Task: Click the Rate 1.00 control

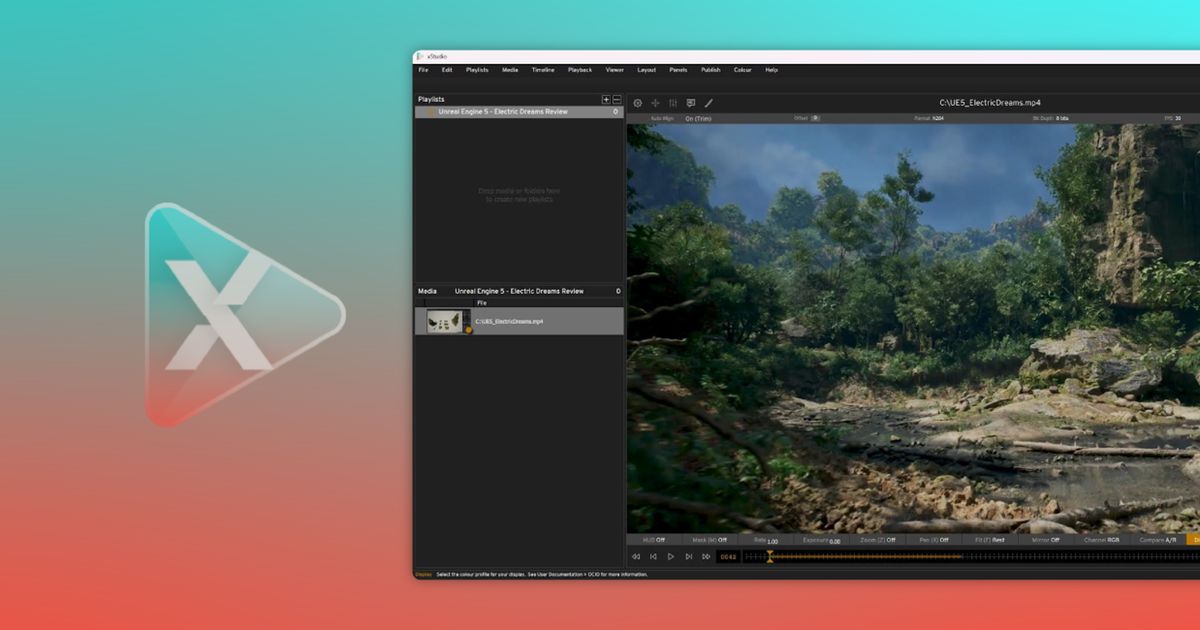Action: (x=765, y=540)
